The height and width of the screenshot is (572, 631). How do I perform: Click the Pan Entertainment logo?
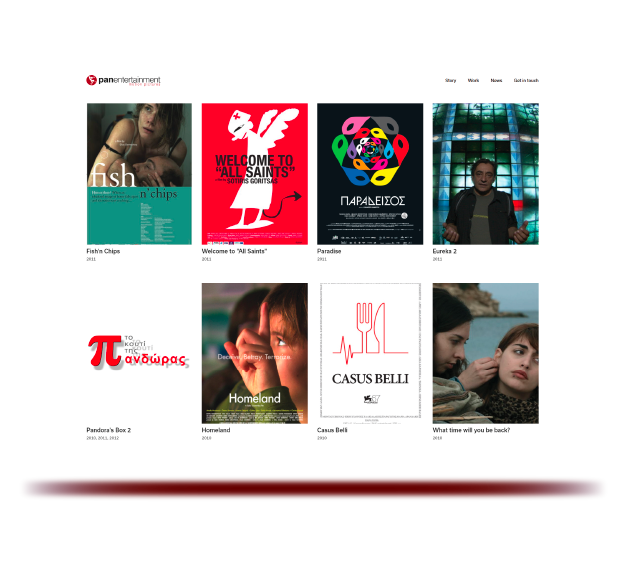[123, 80]
